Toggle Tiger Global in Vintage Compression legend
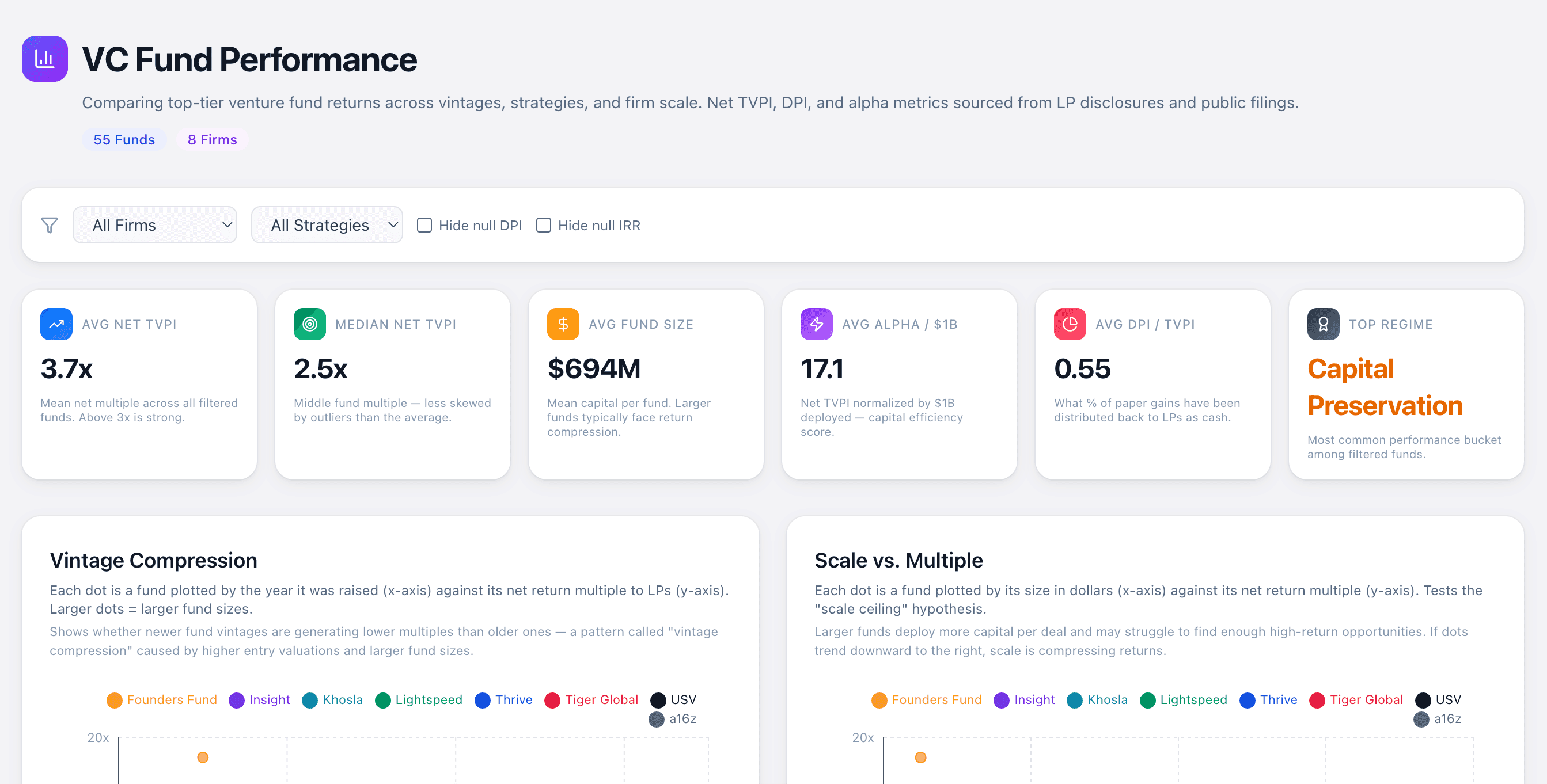Screen dimensions: 1547x784 (x=591, y=700)
